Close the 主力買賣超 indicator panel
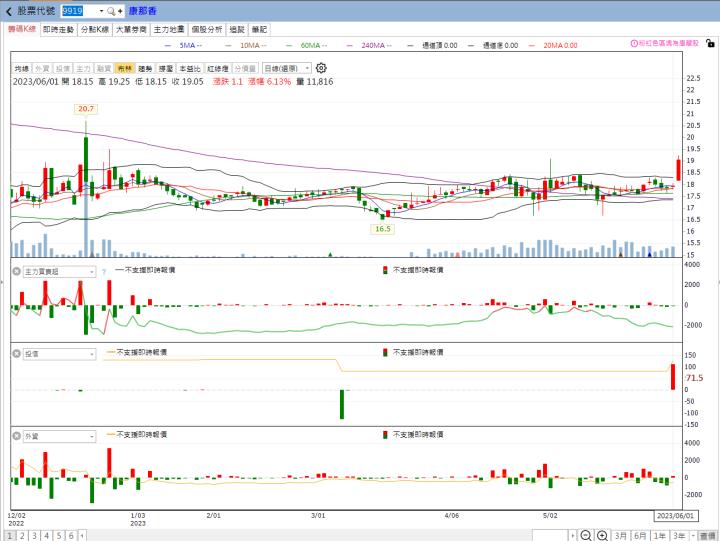Viewport: 720px width, 541px height. (17, 271)
